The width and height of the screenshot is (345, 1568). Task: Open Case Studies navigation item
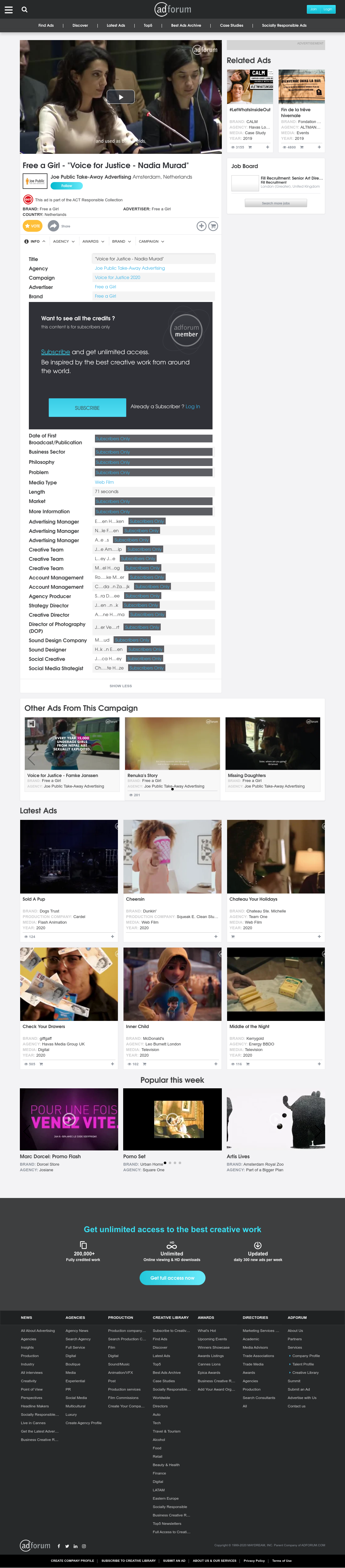click(231, 25)
